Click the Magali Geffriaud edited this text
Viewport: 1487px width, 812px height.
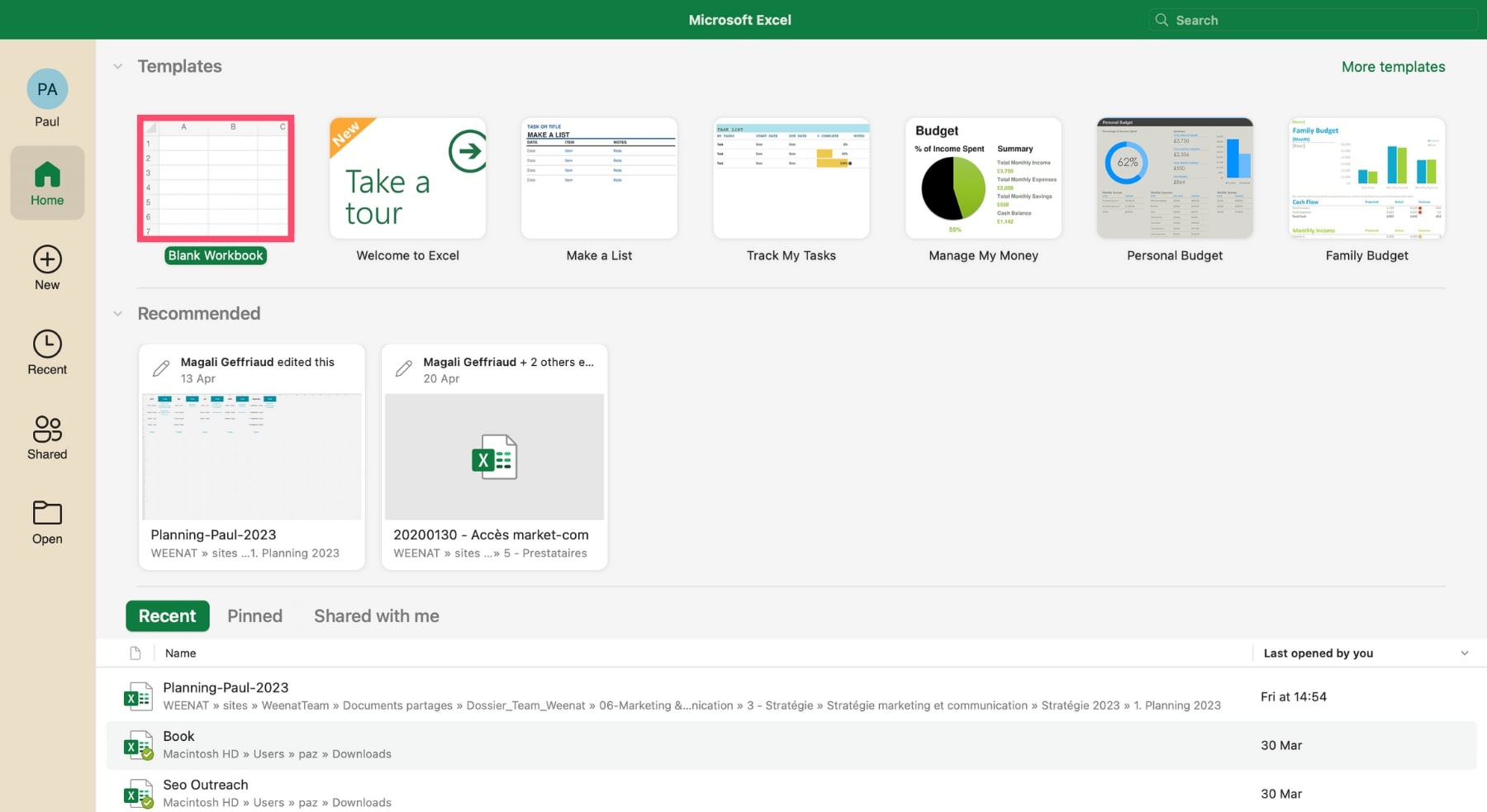[x=258, y=362]
